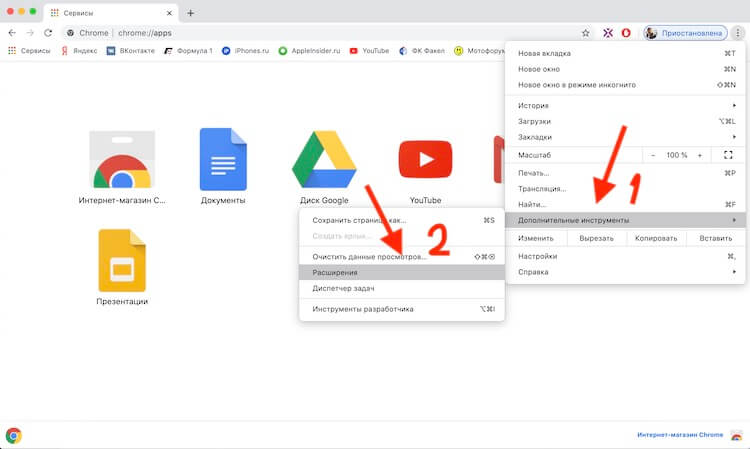Expand the История submenu

pyautogui.click(x=625, y=105)
